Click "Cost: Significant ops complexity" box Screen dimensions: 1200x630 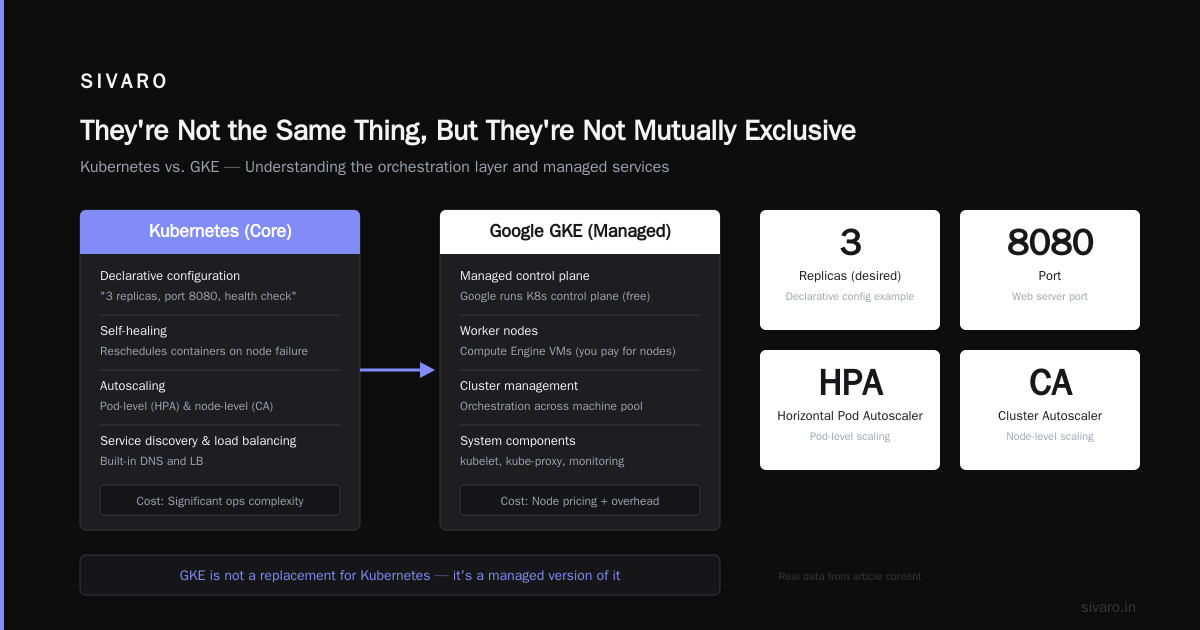point(220,500)
